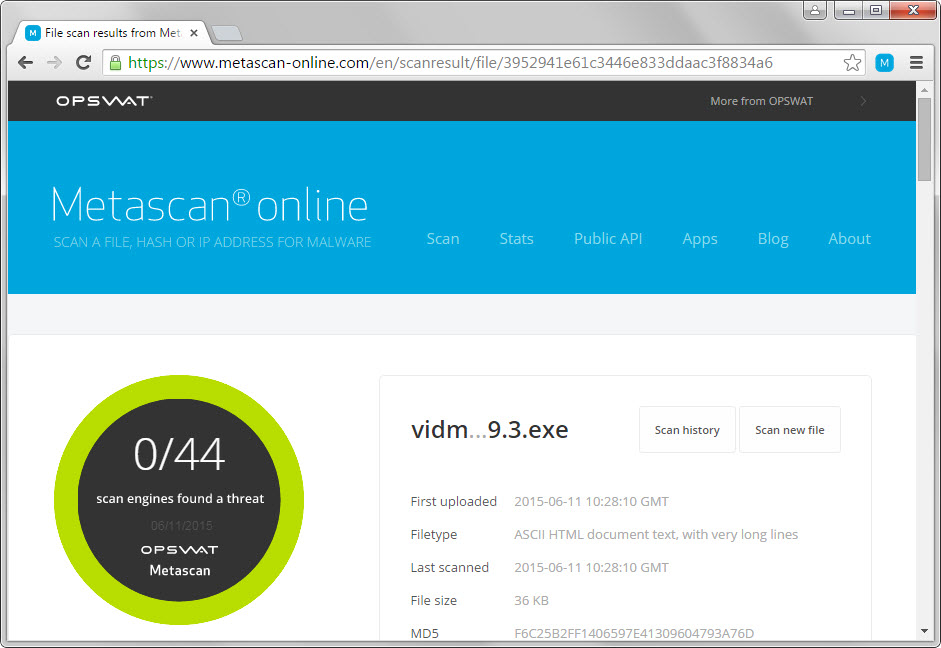Click the address bar URL
Viewport: 941px width, 648px height.
coord(450,62)
